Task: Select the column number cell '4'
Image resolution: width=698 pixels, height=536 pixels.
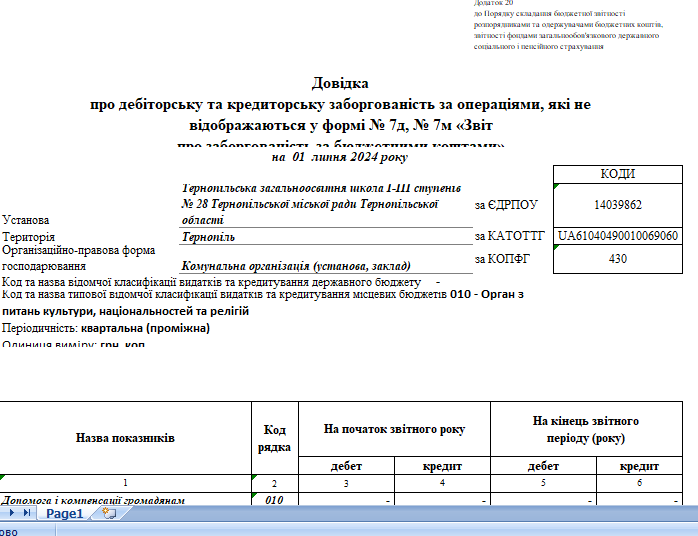Action: (x=442, y=483)
